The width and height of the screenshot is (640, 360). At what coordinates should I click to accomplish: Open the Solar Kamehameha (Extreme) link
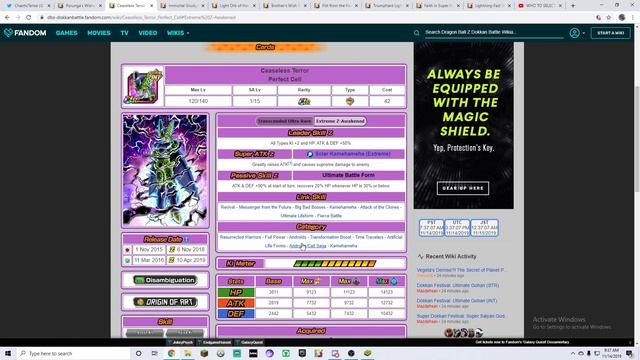coord(353,154)
